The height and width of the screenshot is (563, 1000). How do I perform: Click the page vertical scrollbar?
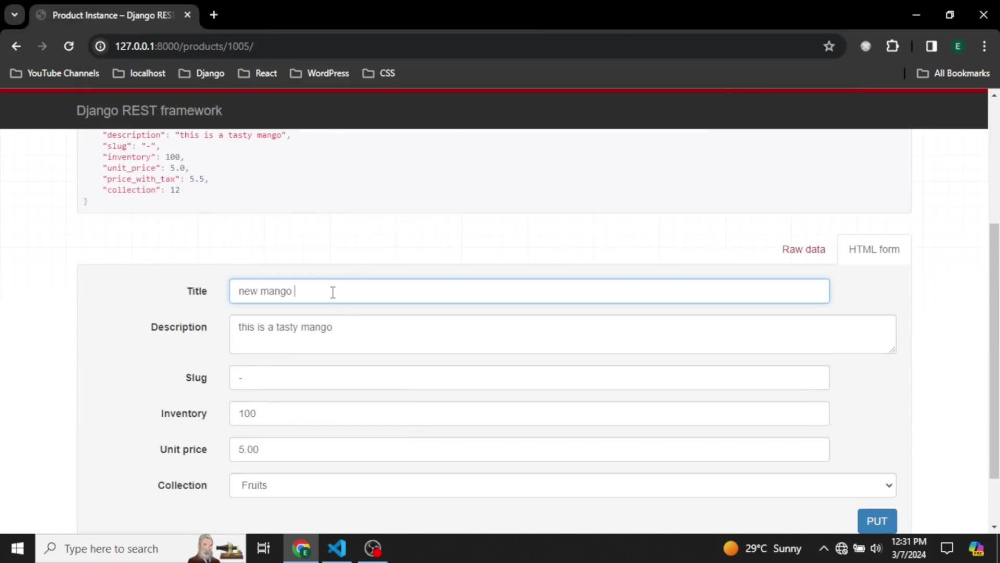[x=993, y=350]
